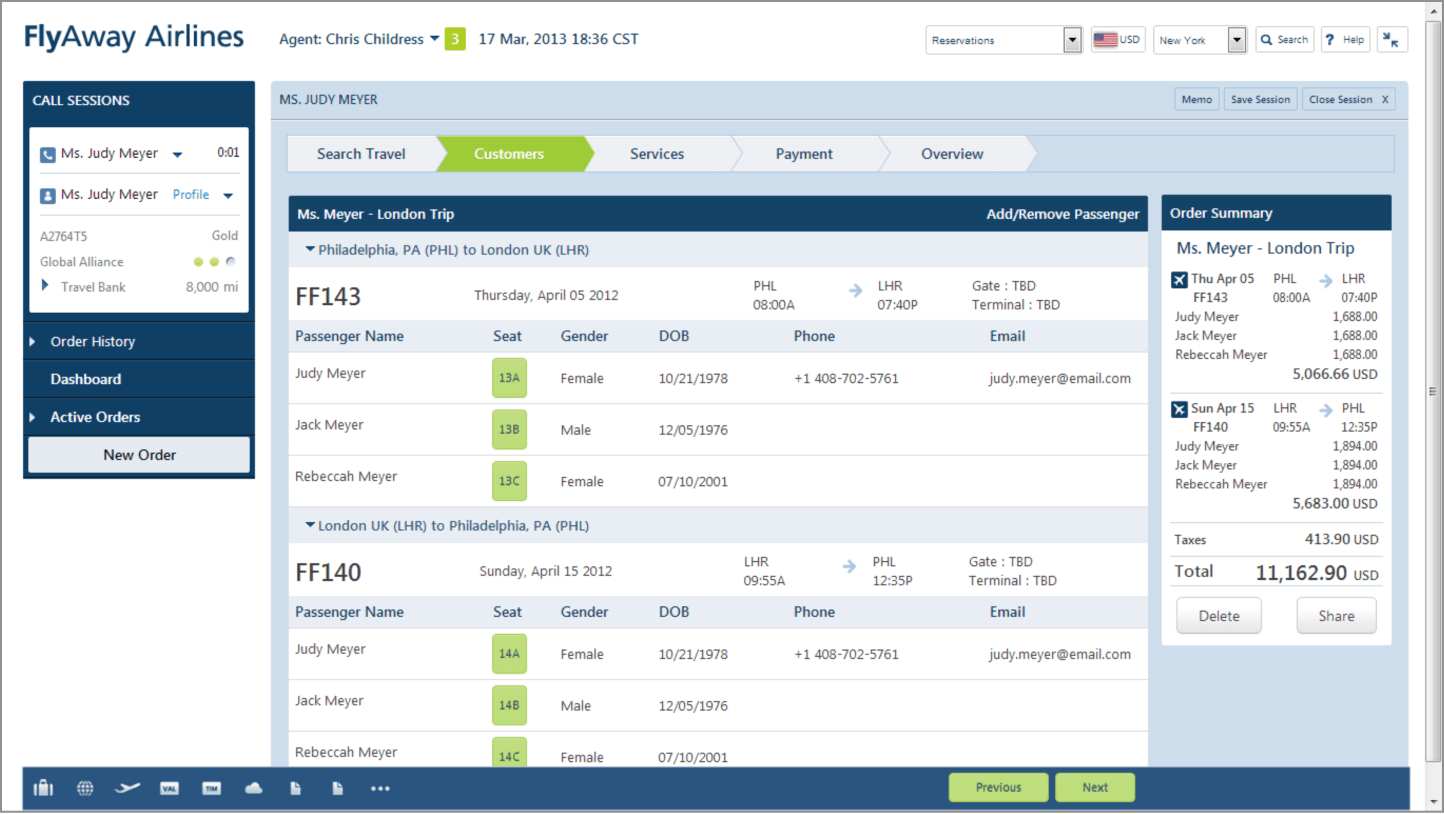Open the Reservations dropdown
This screenshot has width=1444, height=814.
tap(1004, 40)
